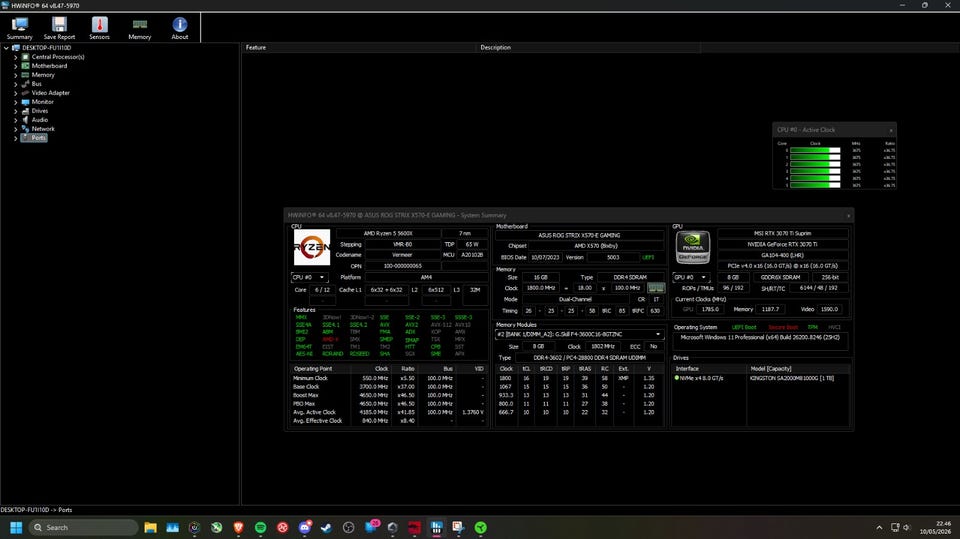
Task: Click the memory module chip icon
Action: pos(656,288)
